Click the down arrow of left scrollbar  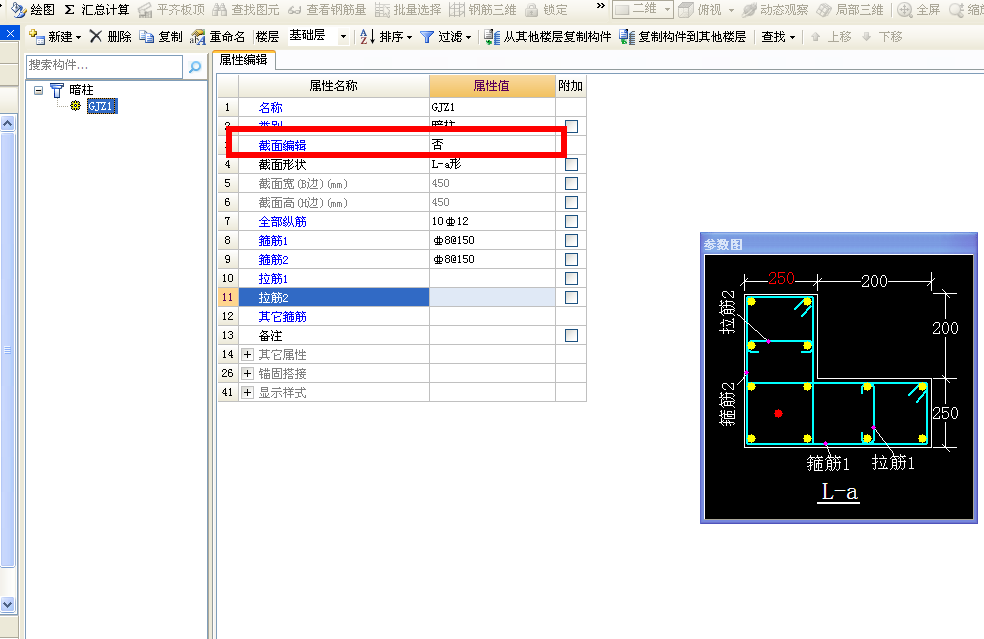[x=8, y=604]
